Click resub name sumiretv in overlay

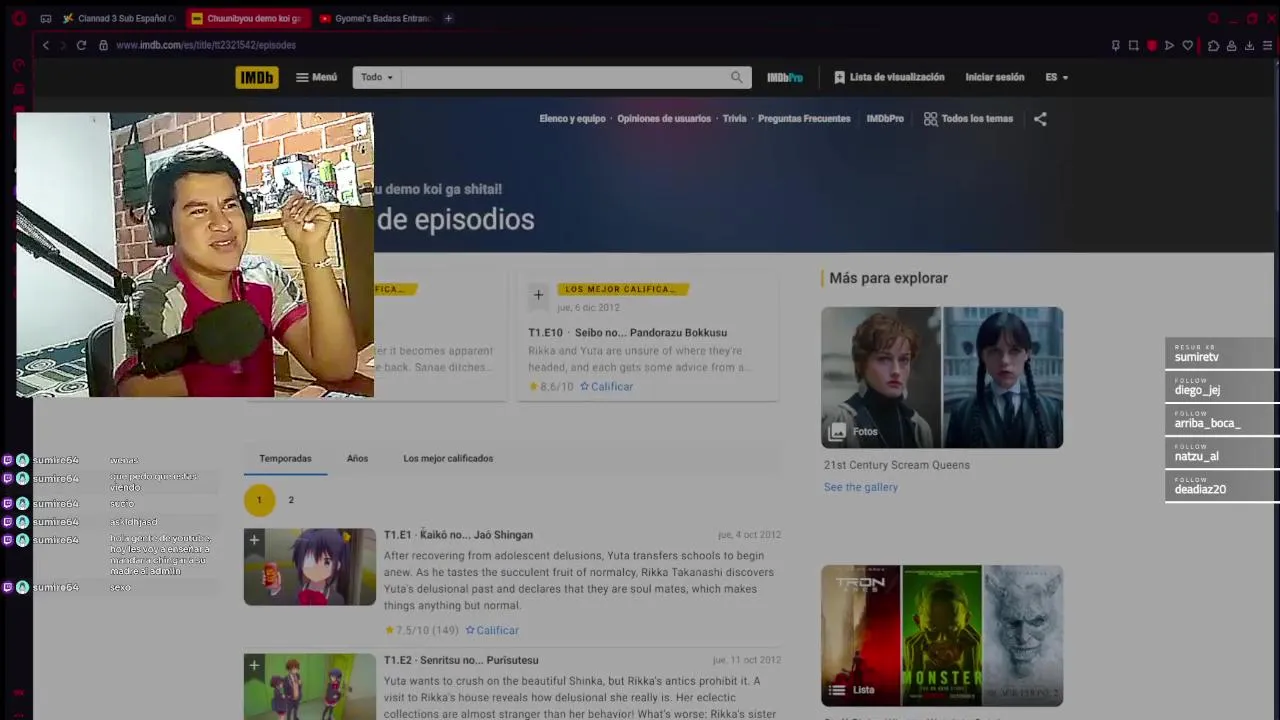point(1197,357)
